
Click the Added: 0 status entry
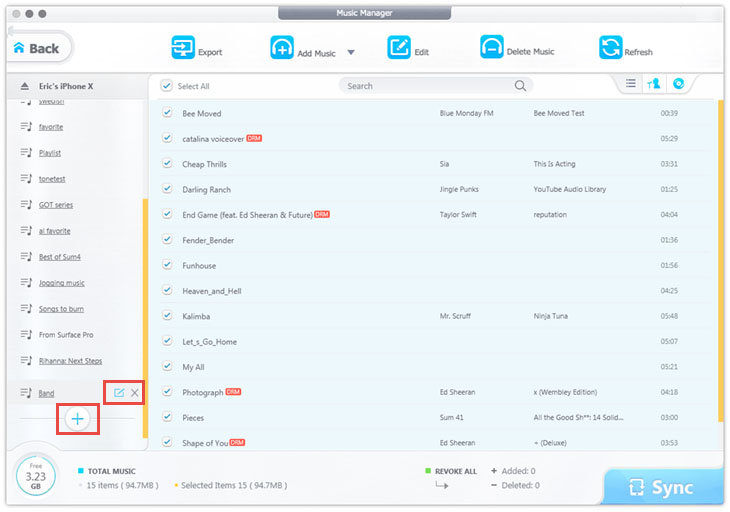tap(513, 471)
